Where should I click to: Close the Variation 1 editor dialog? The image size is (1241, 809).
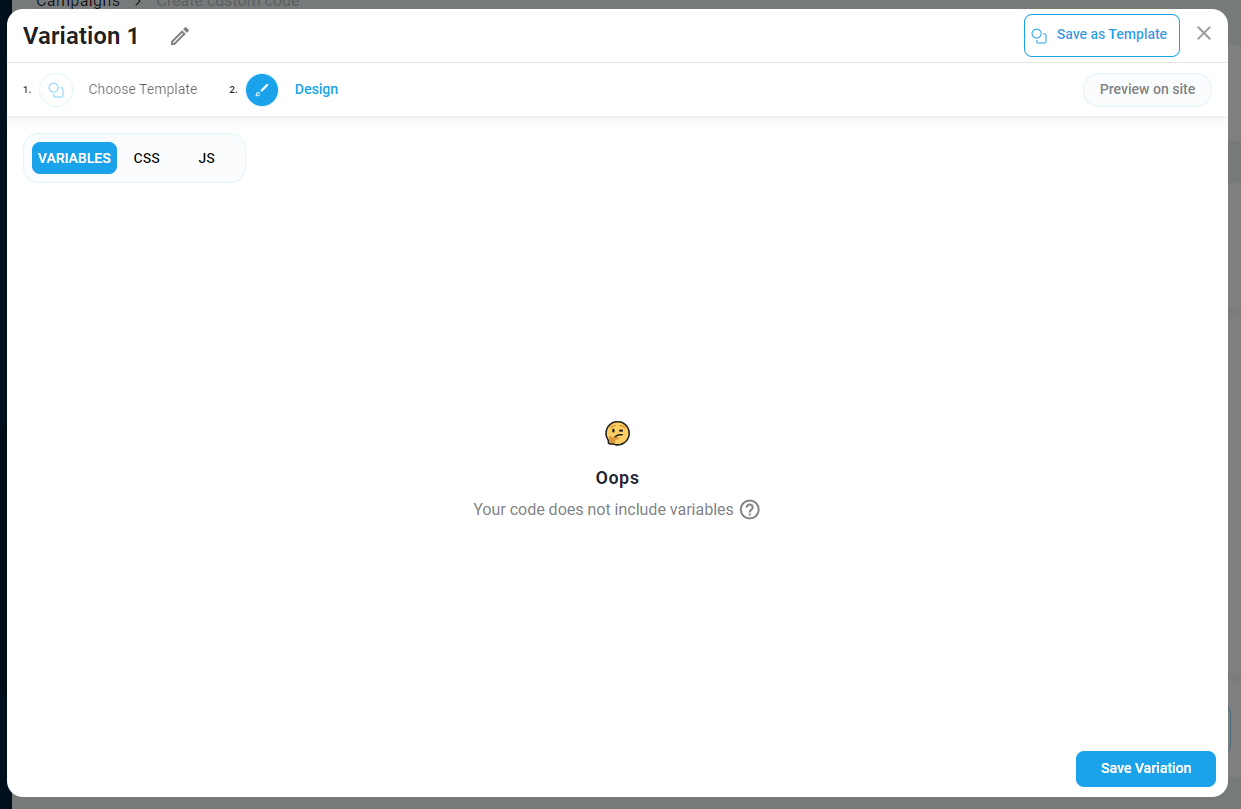[1204, 33]
